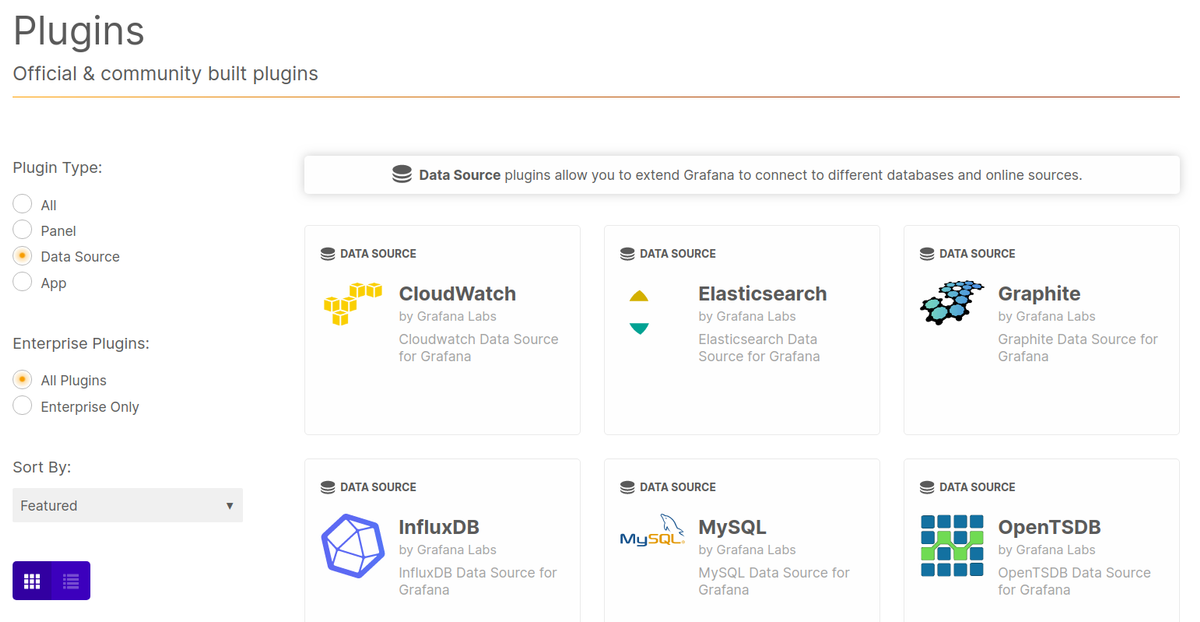Click 'Cloudwatch Data Source for Grafana' description

pos(479,348)
